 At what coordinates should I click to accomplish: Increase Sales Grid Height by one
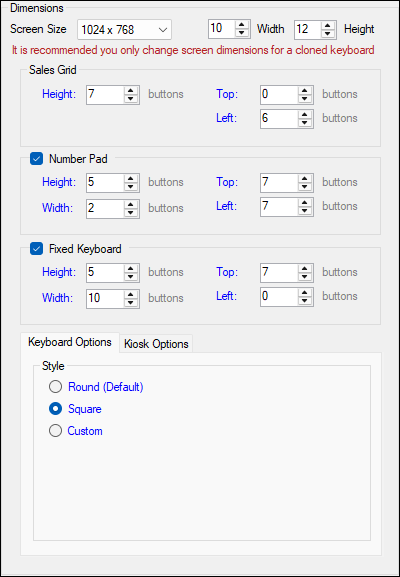(x=130, y=91)
